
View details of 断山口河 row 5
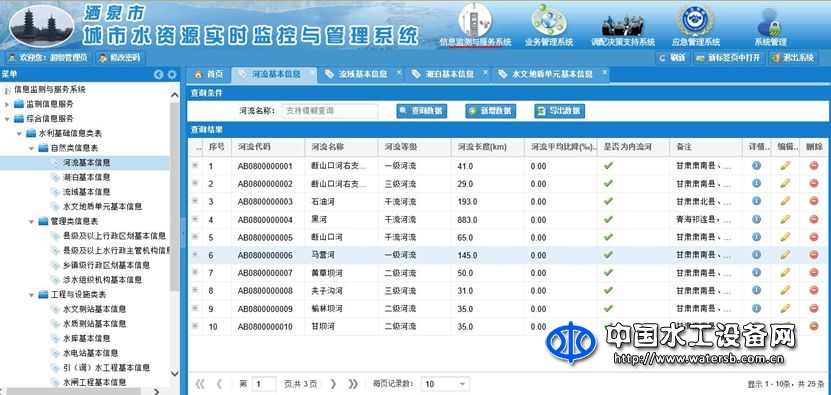coord(756,237)
